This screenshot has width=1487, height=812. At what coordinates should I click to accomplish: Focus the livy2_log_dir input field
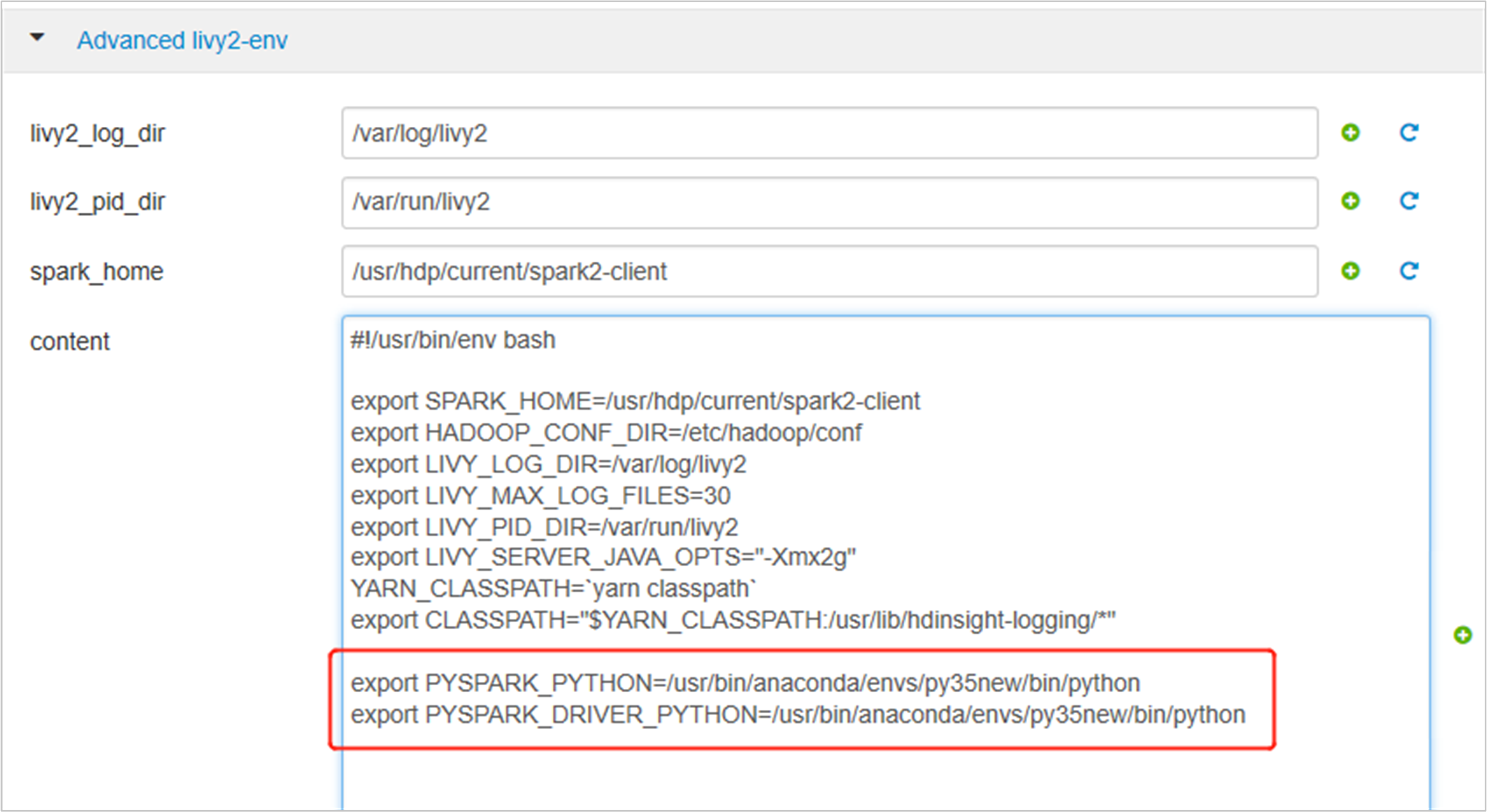pyautogui.click(x=830, y=133)
